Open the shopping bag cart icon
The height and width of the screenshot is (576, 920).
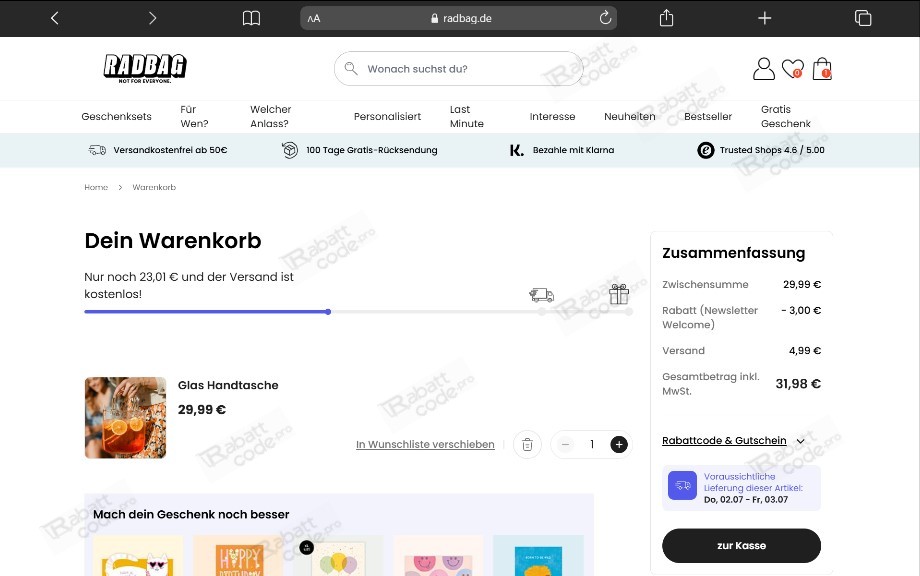(821, 69)
